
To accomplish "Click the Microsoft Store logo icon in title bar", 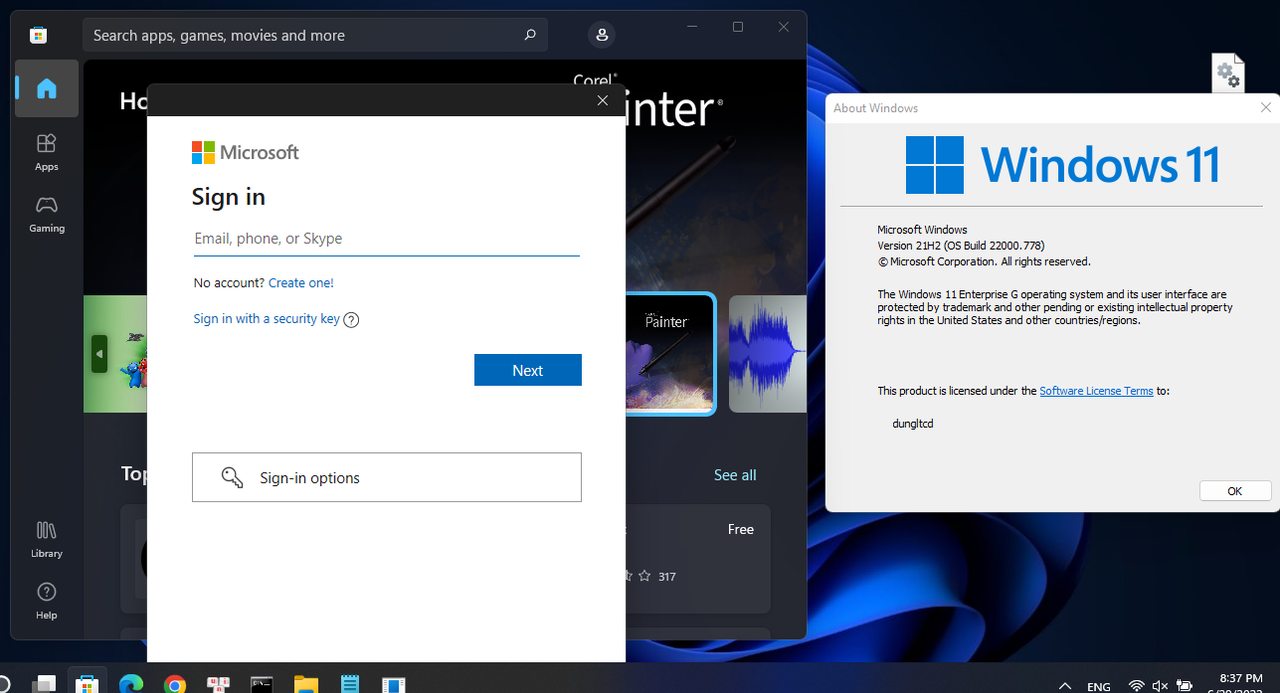I will click(x=38, y=35).
